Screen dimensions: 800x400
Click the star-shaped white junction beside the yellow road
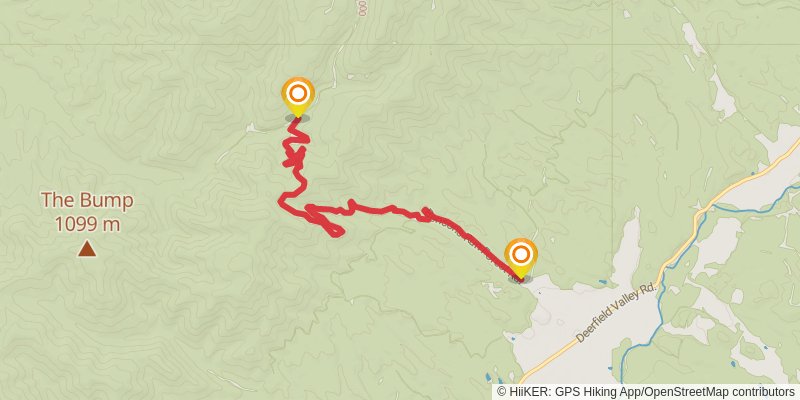(x=697, y=206)
